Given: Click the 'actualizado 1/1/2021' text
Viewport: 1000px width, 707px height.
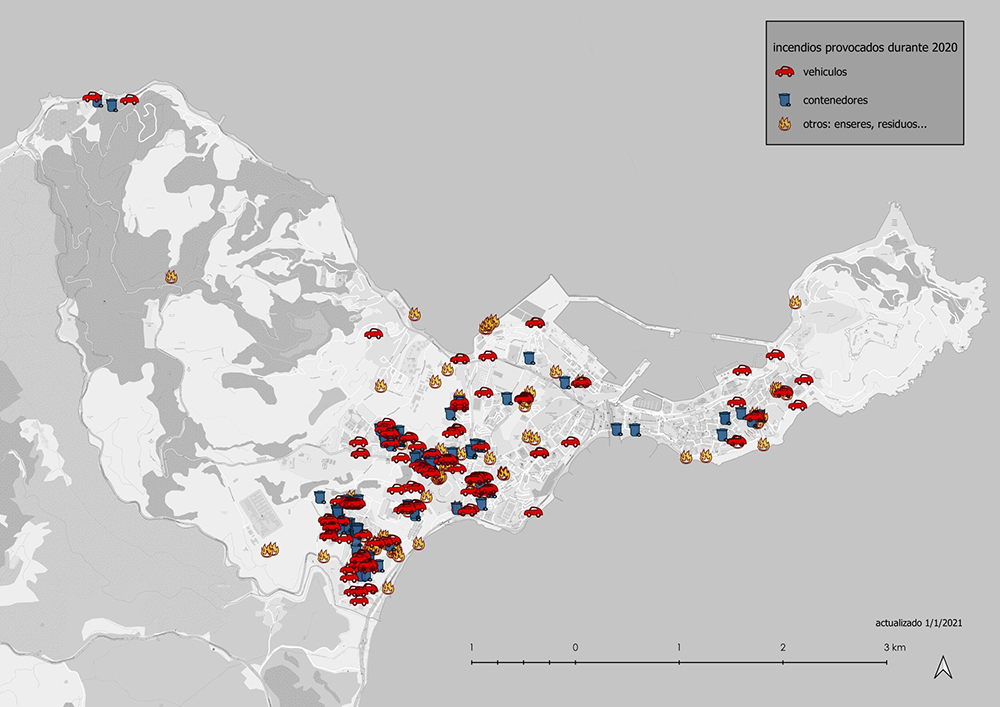Looking at the screenshot, I should [x=918, y=623].
